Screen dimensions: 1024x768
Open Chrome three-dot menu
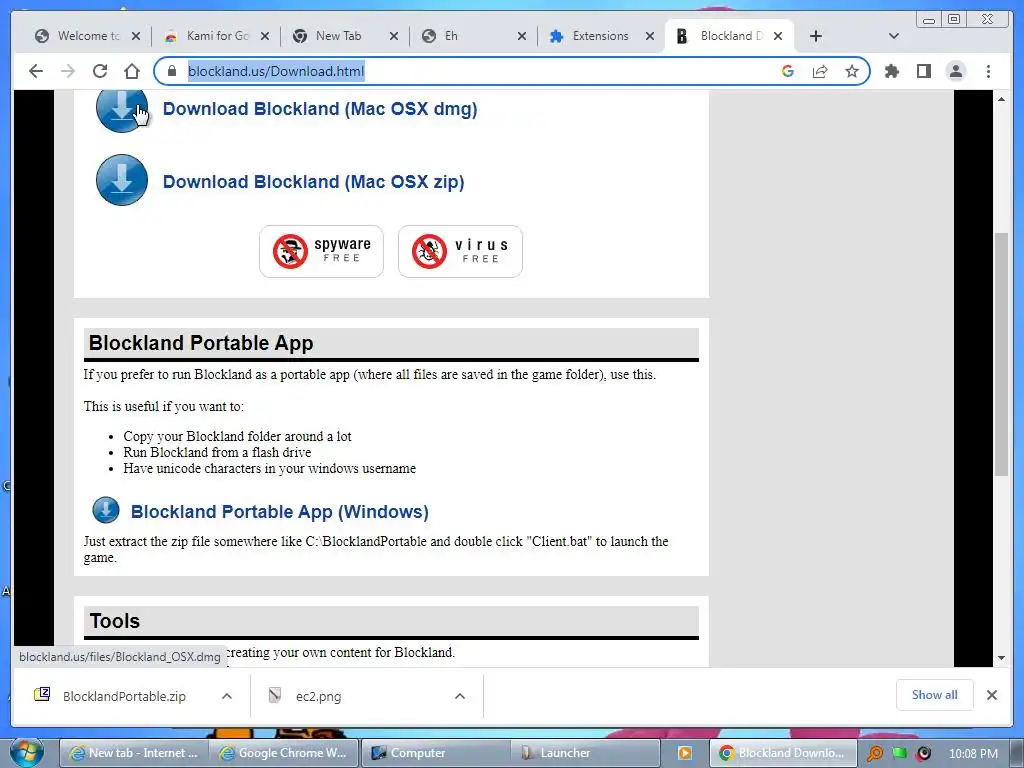coord(988,71)
